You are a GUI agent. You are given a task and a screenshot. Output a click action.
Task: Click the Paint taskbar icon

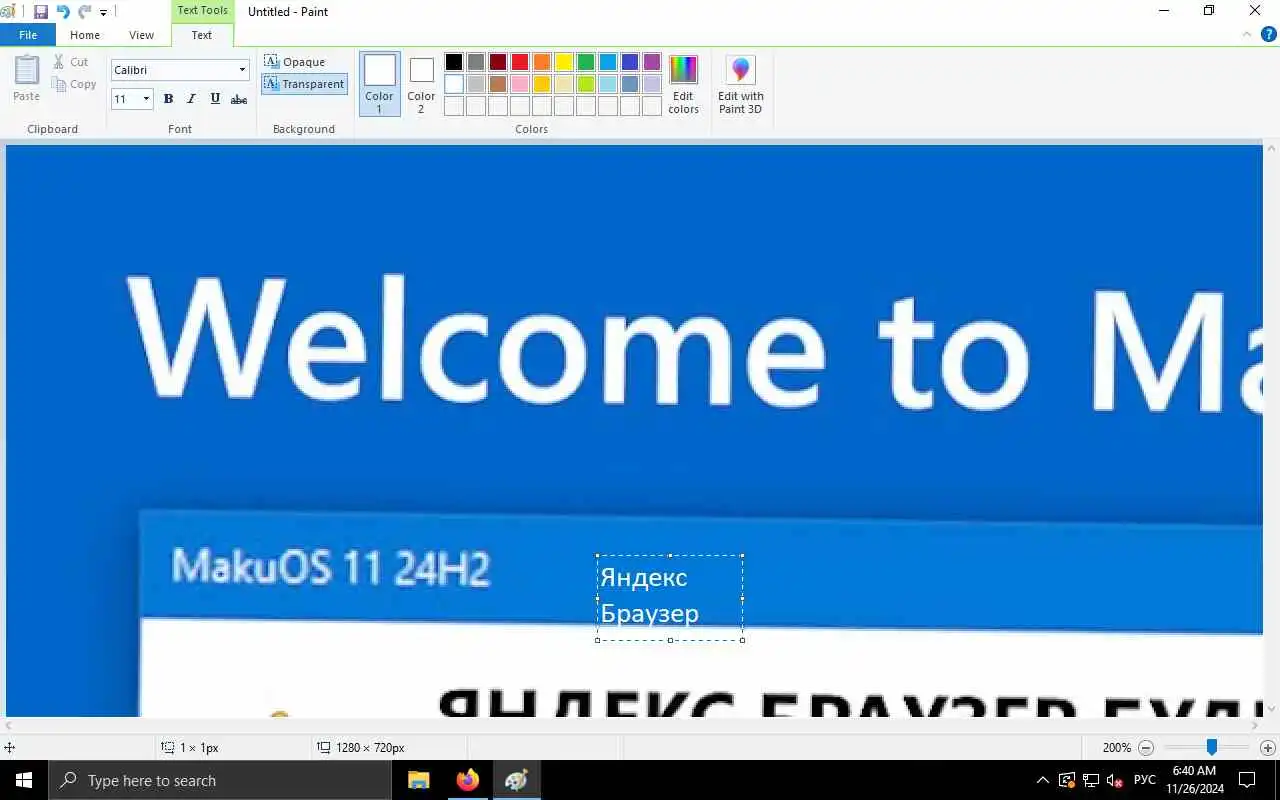(516, 780)
